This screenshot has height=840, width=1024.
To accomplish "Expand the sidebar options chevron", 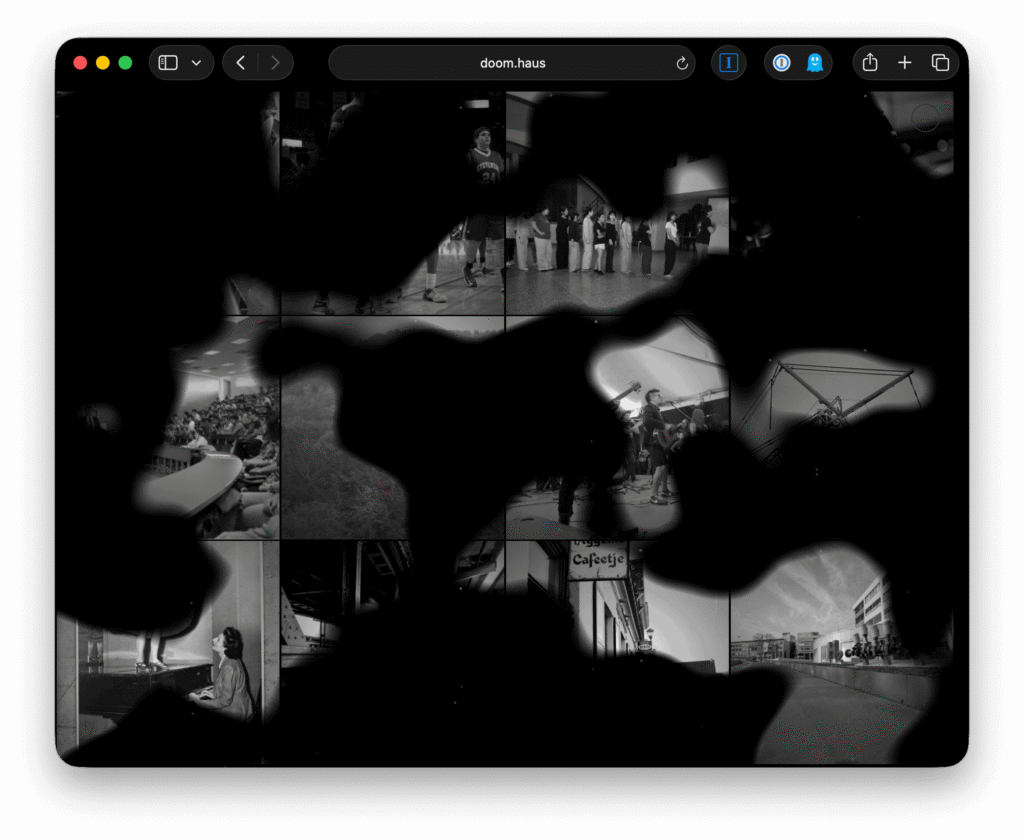I will tap(196, 63).
